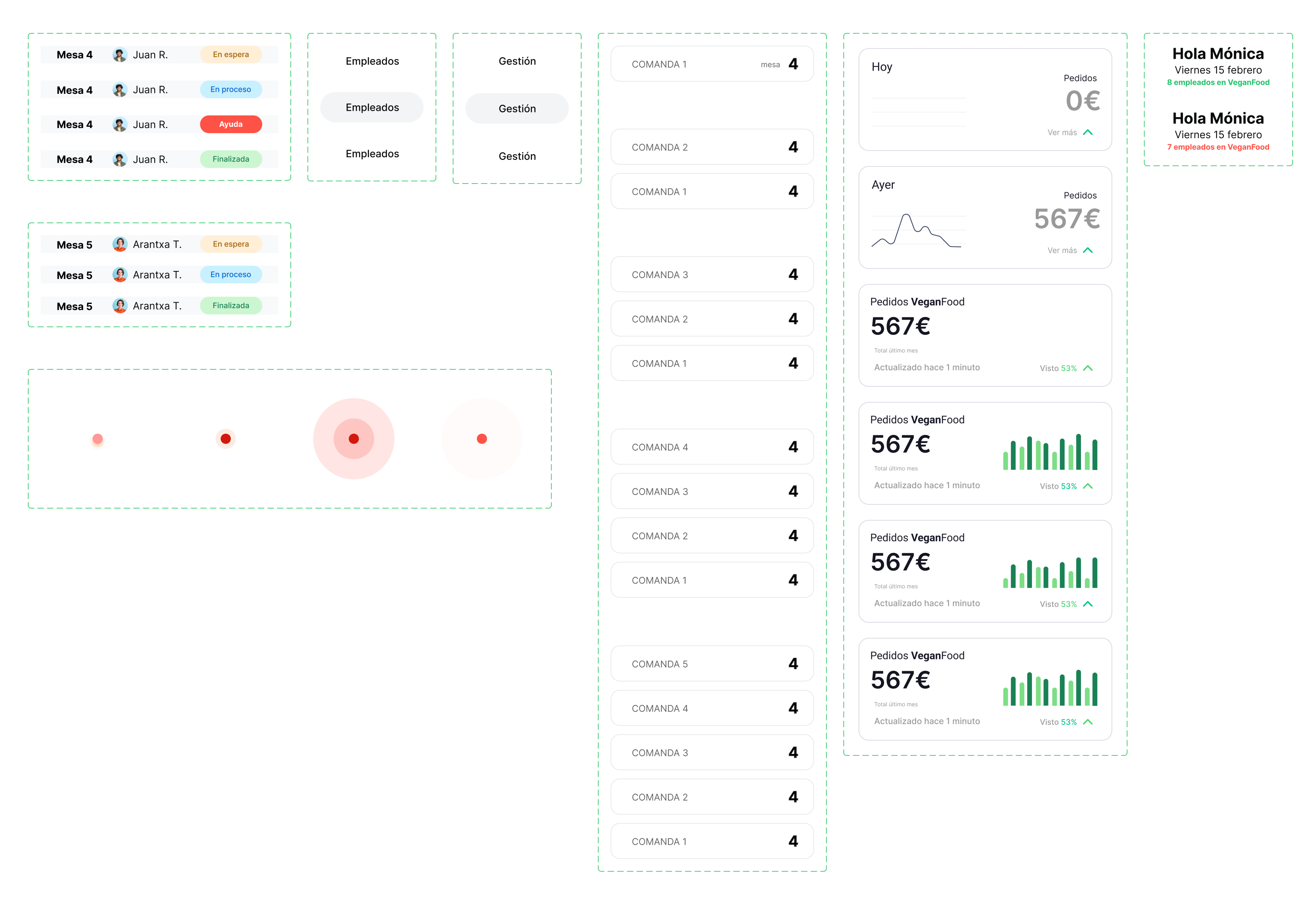The width and height of the screenshot is (1316, 905).
Task: Expand Ver más chevron in Ayer card
Action: pos(1087,251)
